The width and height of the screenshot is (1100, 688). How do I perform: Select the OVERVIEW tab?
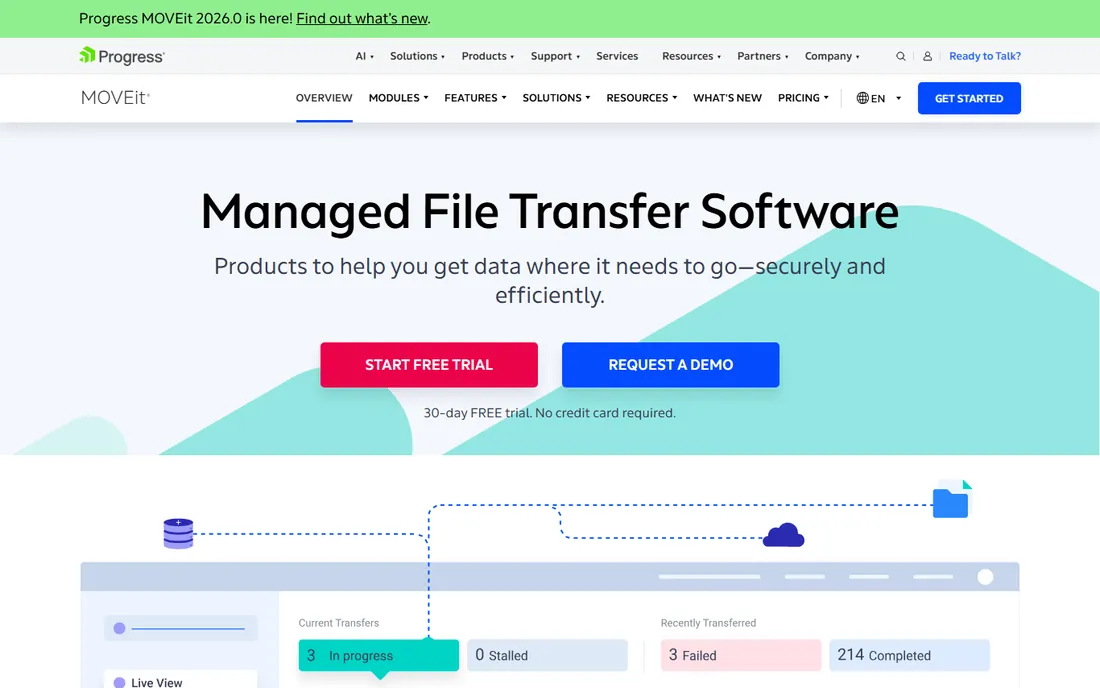pyautogui.click(x=324, y=98)
